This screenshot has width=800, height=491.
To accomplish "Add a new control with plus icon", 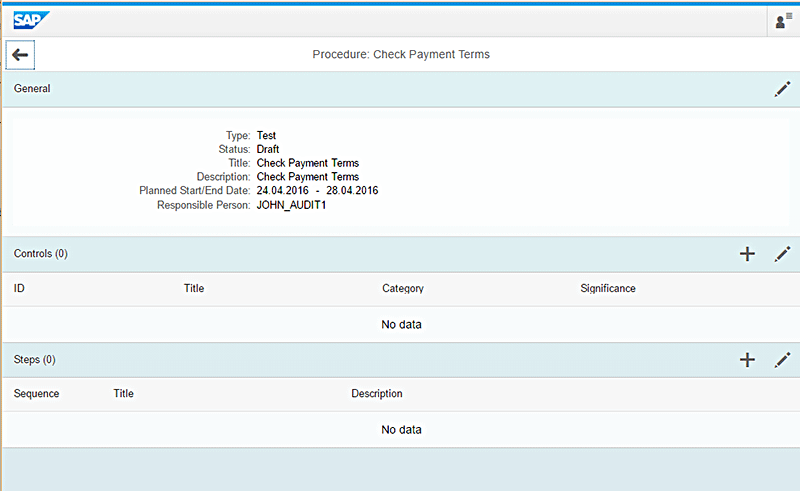I will (x=747, y=254).
